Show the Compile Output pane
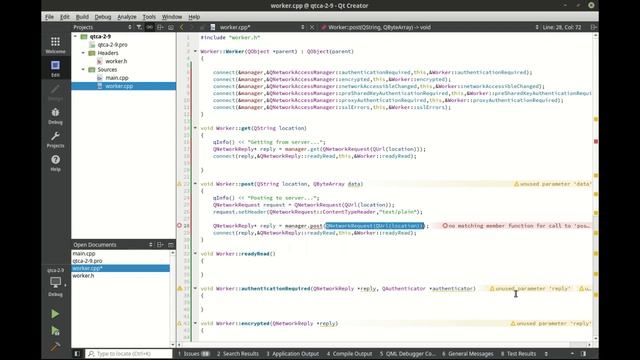 [349, 353]
